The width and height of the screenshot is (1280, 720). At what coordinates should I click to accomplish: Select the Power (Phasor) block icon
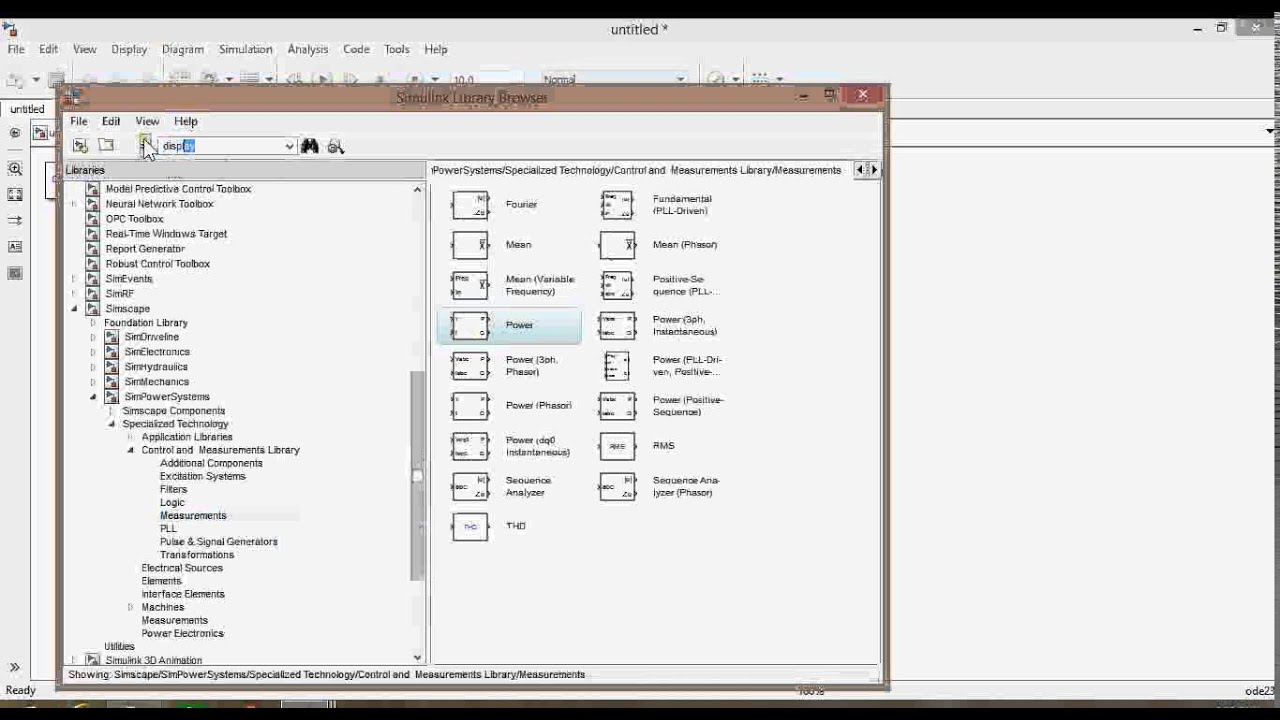pyautogui.click(x=470, y=406)
